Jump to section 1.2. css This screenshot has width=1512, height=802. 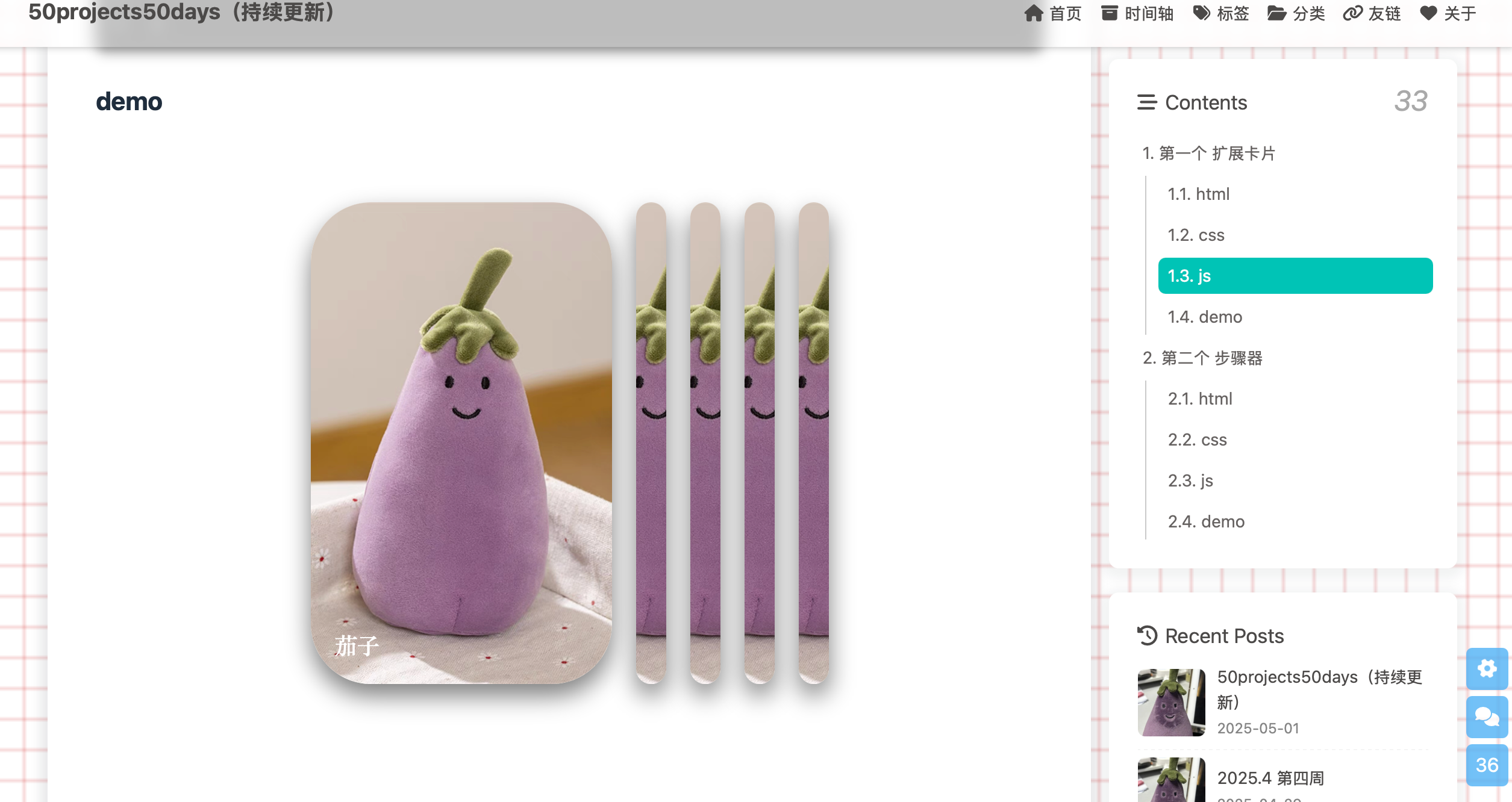[x=1196, y=235]
